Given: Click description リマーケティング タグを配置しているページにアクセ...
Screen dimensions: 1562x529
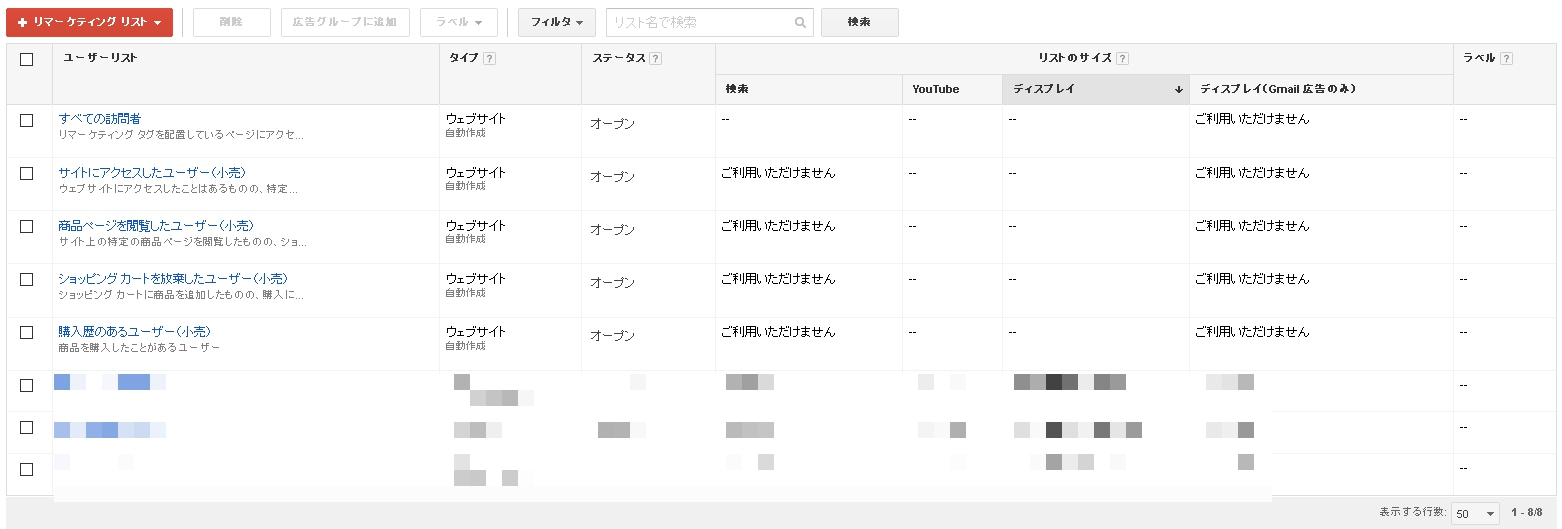Looking at the screenshot, I should 181,134.
